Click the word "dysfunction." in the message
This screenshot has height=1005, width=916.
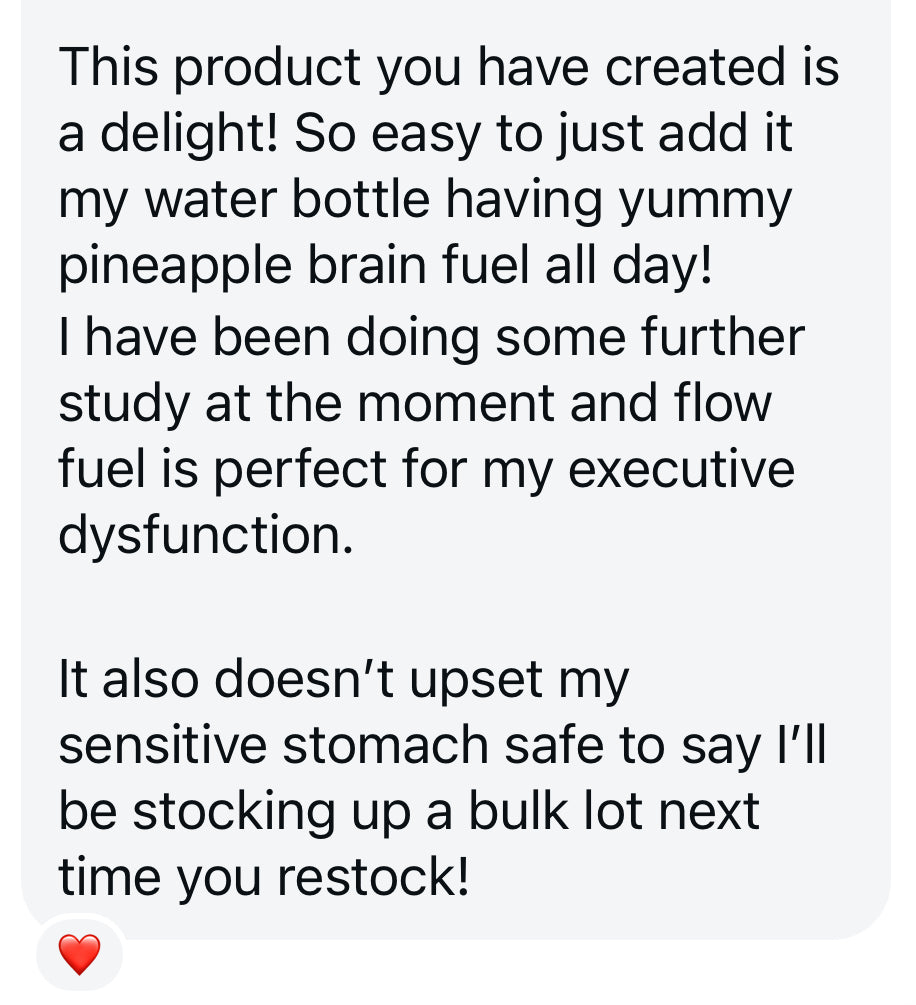(x=206, y=536)
